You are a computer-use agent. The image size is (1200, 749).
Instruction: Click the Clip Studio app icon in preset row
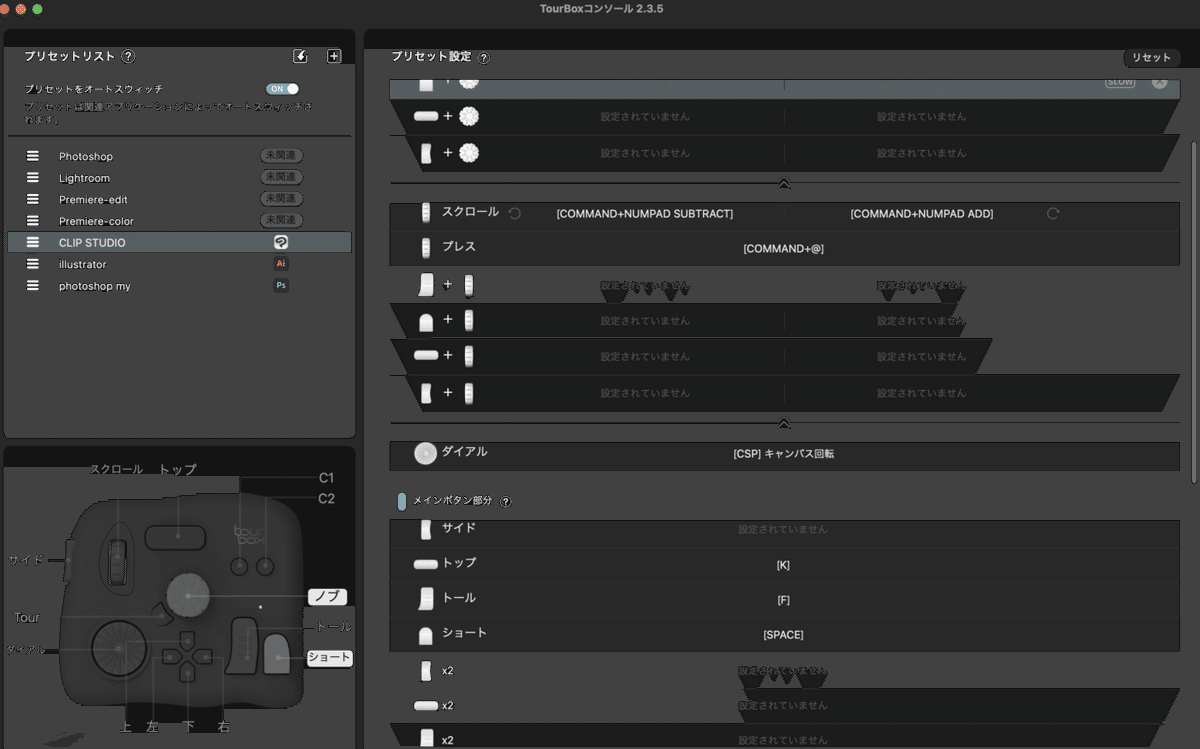281,242
